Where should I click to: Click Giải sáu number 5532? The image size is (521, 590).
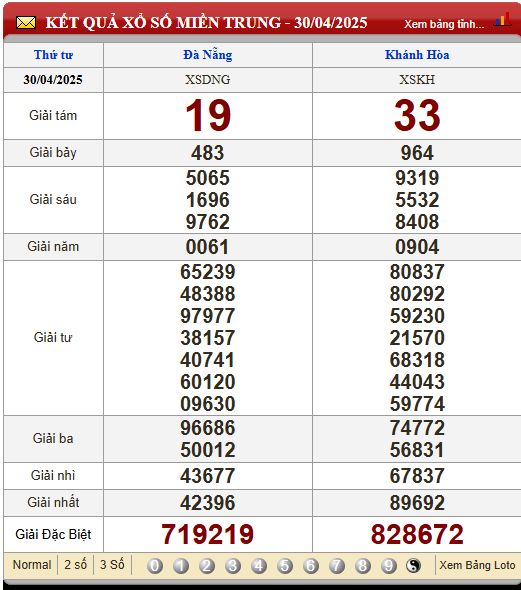tap(417, 200)
